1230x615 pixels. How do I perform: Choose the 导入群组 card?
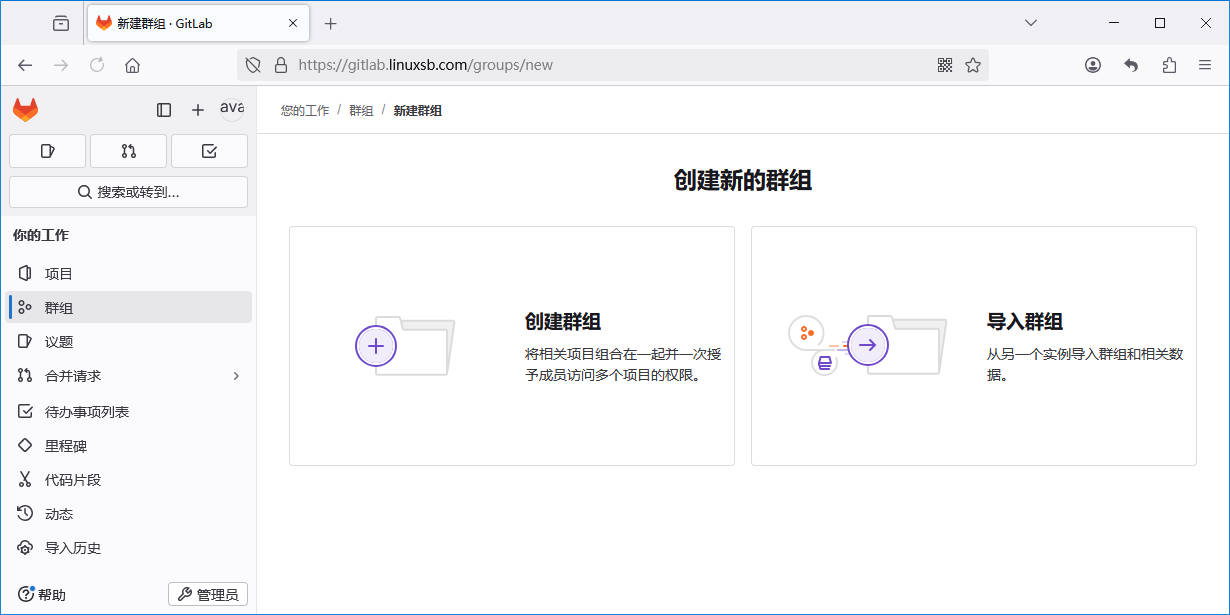(973, 346)
